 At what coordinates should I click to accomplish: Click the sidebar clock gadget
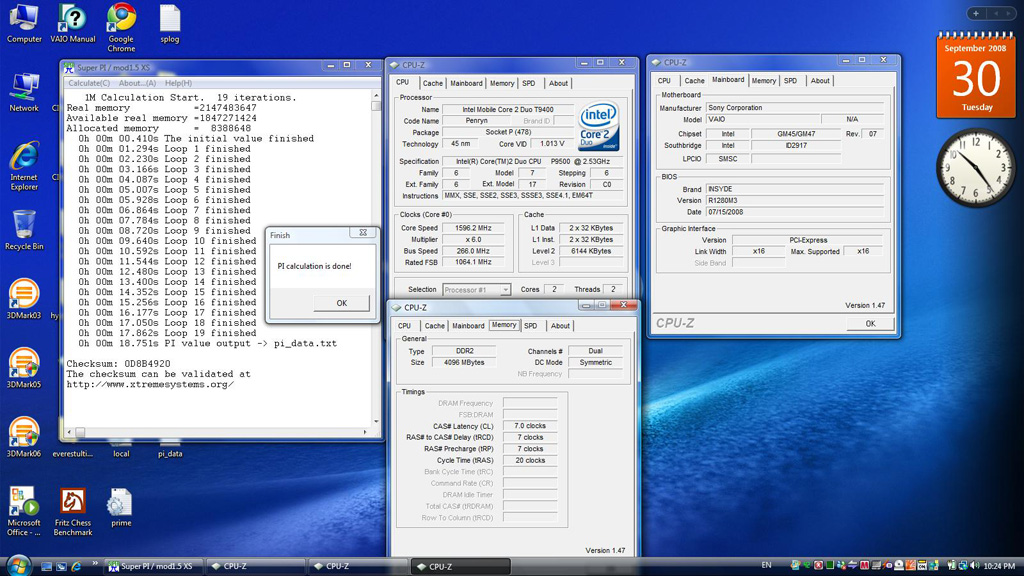pyautogui.click(x=975, y=168)
